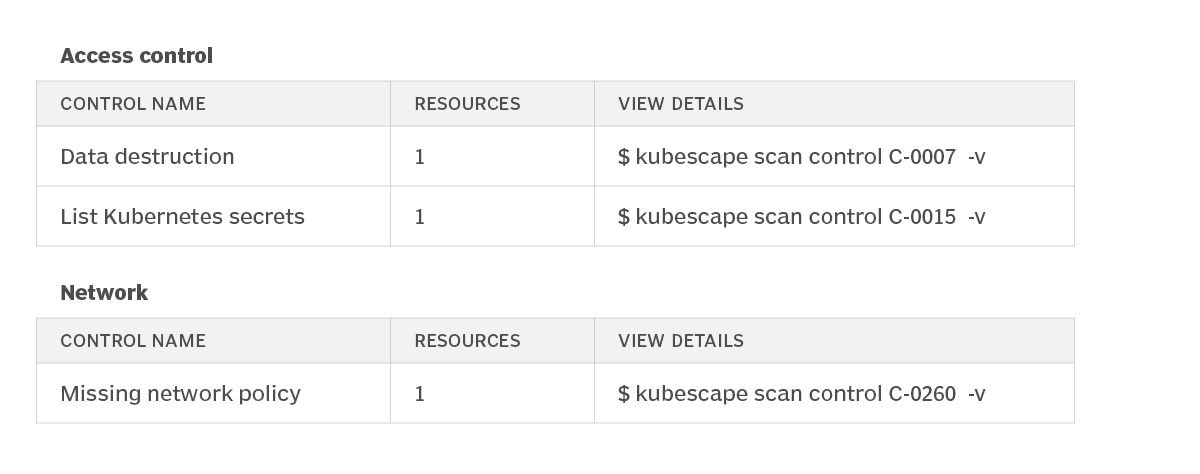Click CONTROL NAME header in Access control table
The width and height of the screenshot is (1200, 474).
pos(133,104)
